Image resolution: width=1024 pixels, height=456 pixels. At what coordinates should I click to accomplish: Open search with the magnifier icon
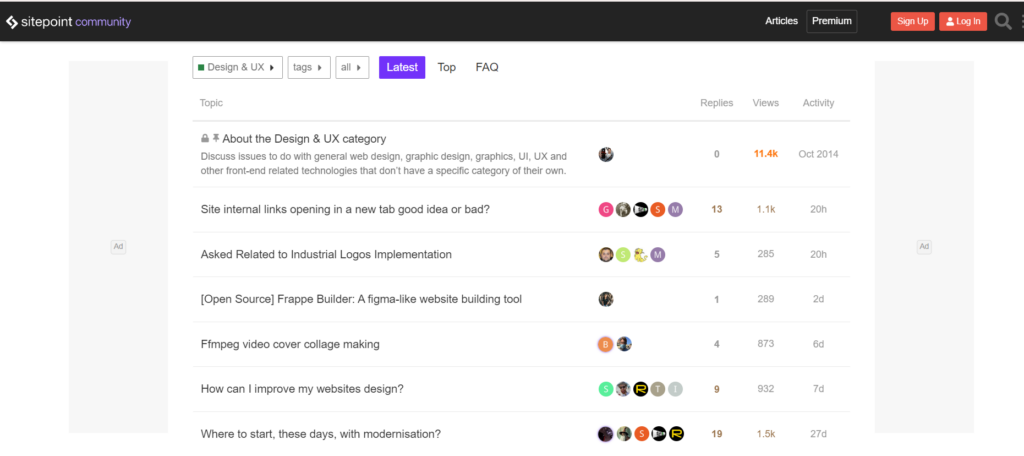(x=1002, y=21)
